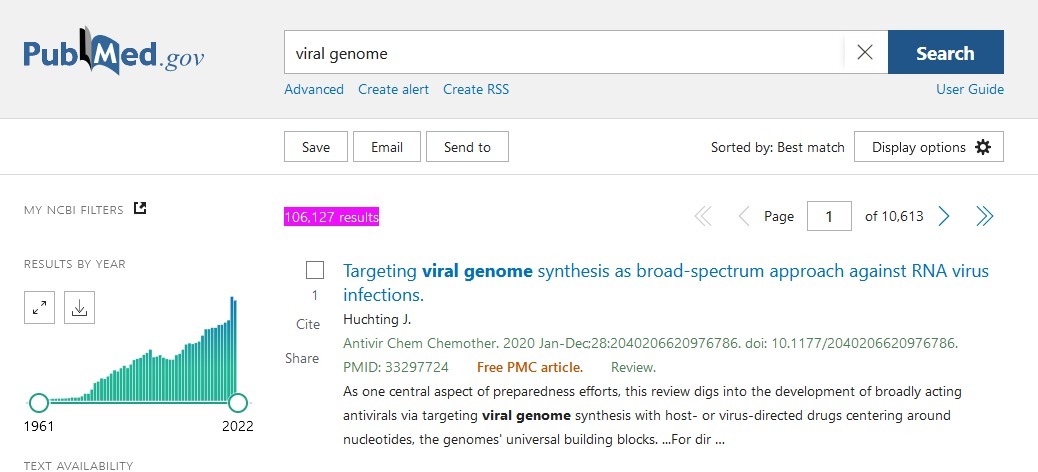Click the 2022 year slider handle
The height and width of the screenshot is (472, 1038).
[x=238, y=403]
